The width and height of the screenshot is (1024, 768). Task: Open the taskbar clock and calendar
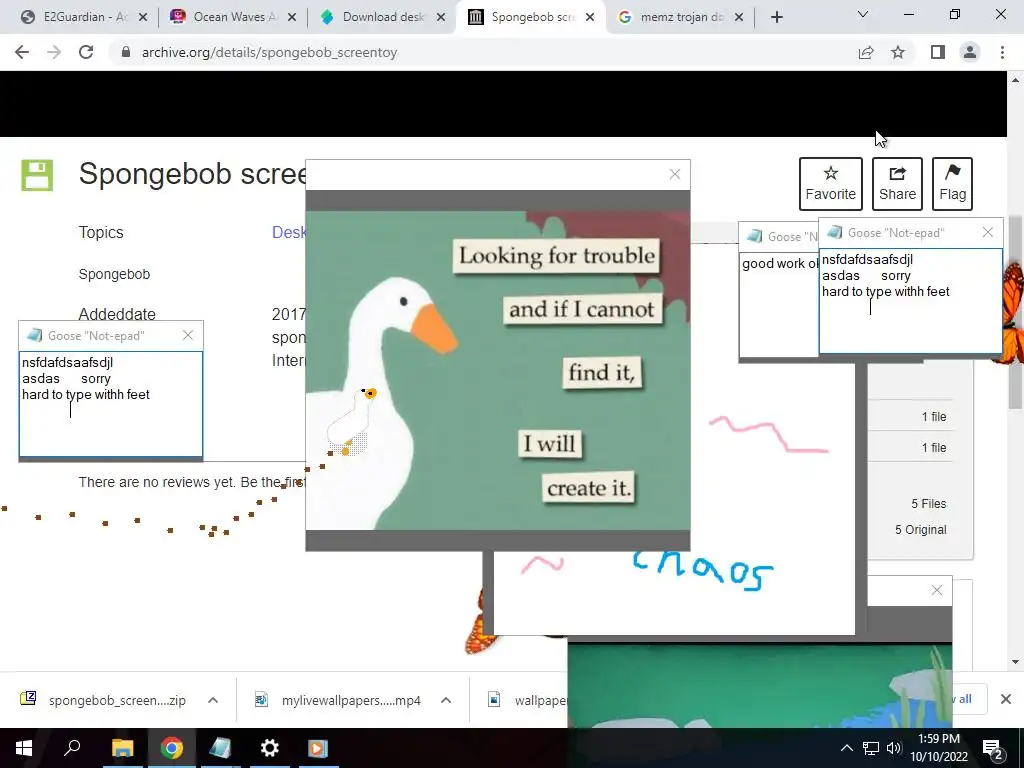[939, 748]
